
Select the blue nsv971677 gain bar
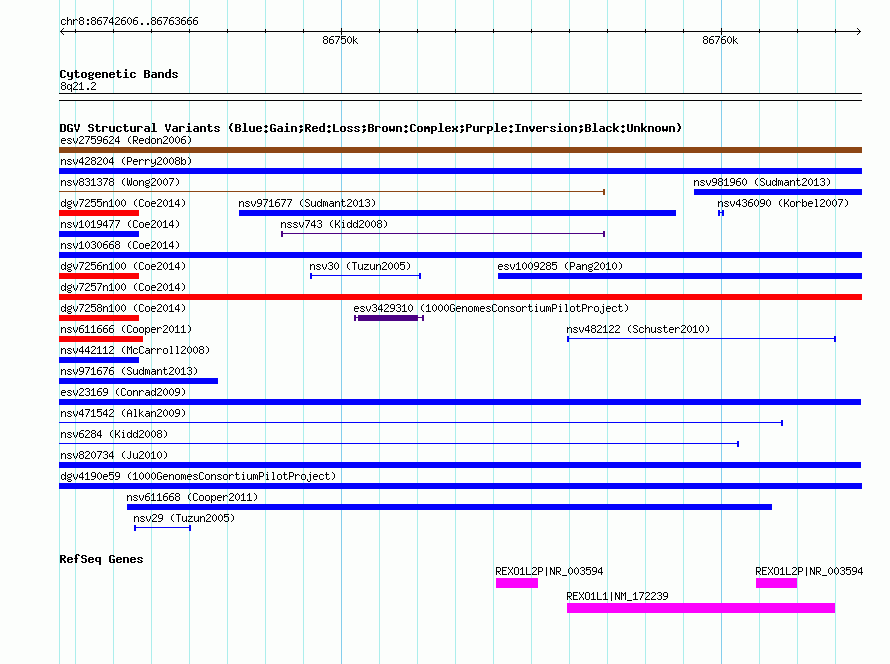[457, 213]
